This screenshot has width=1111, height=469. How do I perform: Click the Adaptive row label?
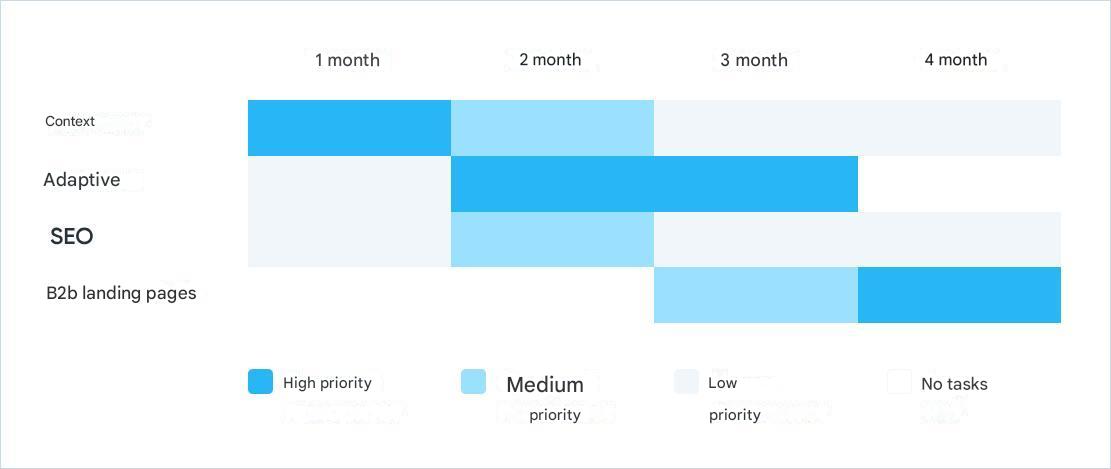click(x=81, y=180)
